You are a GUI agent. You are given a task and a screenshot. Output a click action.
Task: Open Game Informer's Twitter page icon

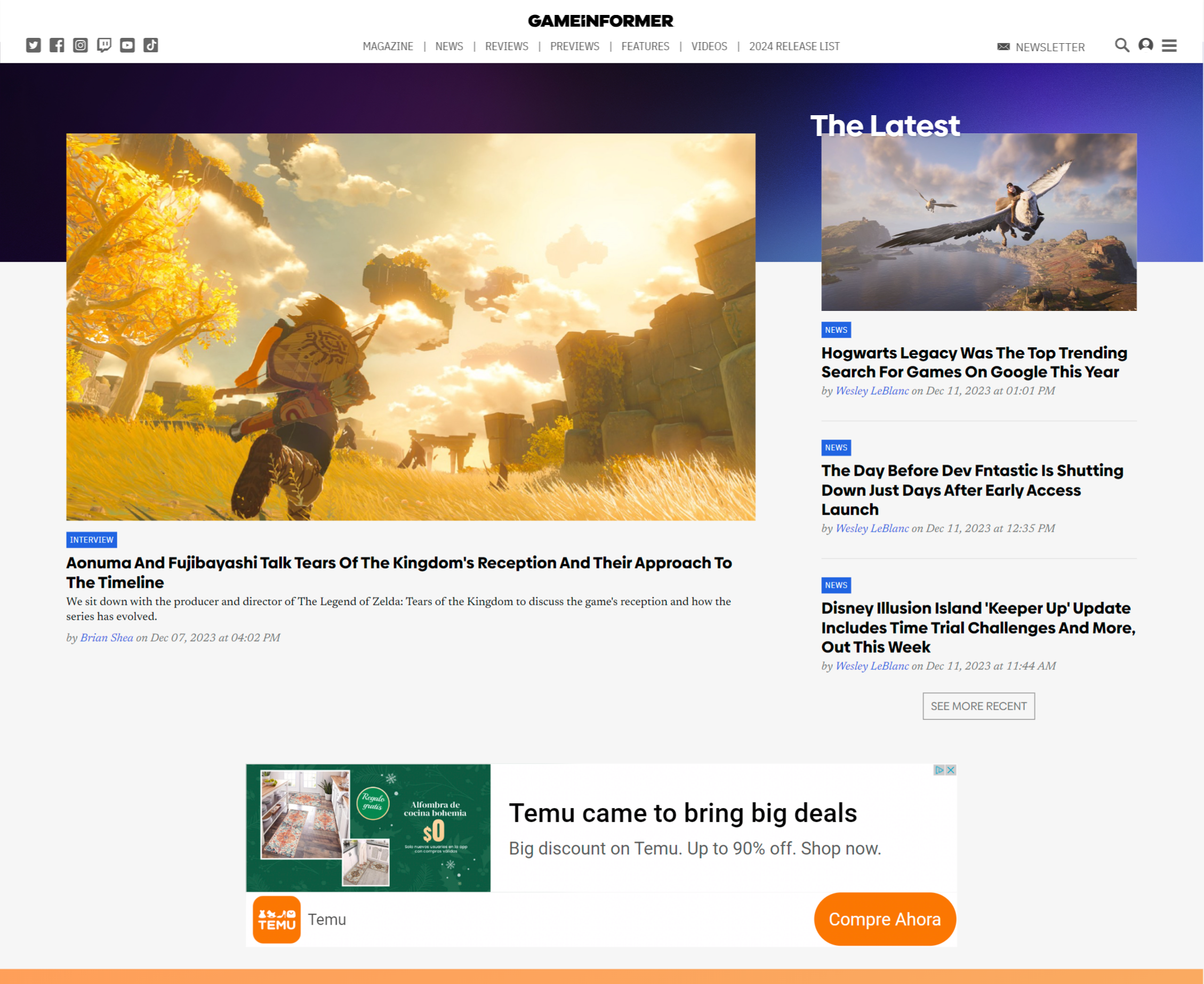point(34,45)
